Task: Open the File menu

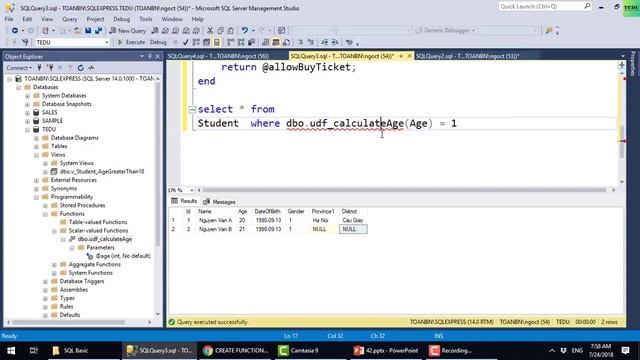Action: pos(9,19)
